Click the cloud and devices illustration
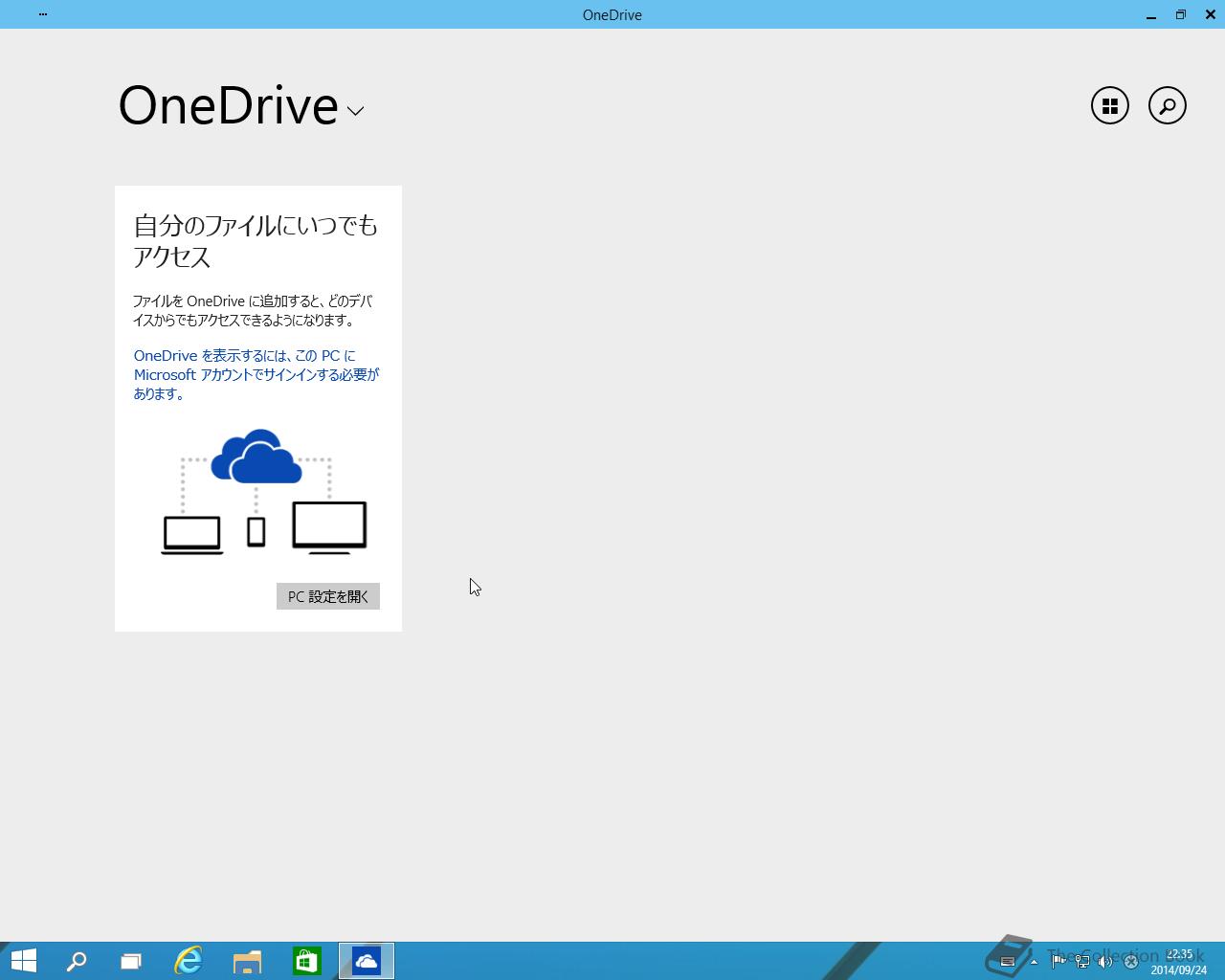 pos(263,491)
